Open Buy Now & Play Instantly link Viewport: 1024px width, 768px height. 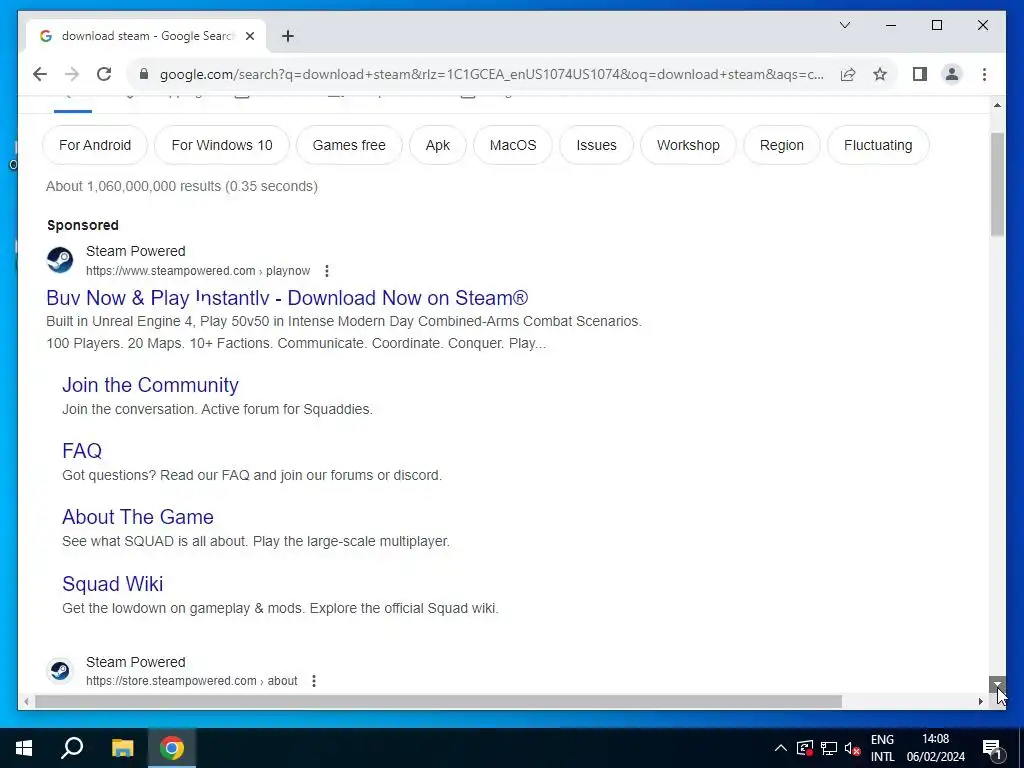[287, 298]
